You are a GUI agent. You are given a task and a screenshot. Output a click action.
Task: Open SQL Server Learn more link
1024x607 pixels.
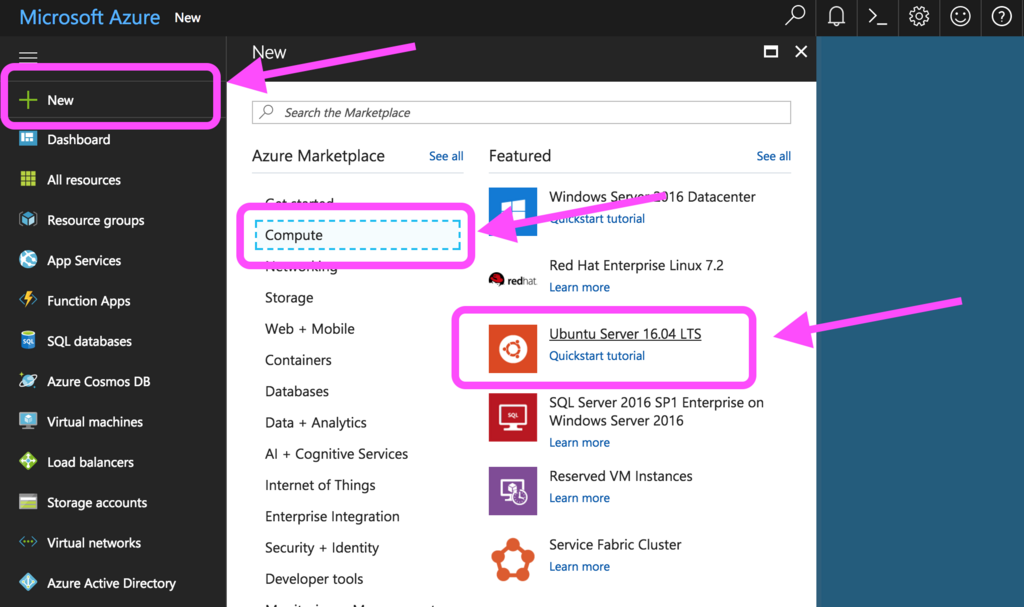579,442
